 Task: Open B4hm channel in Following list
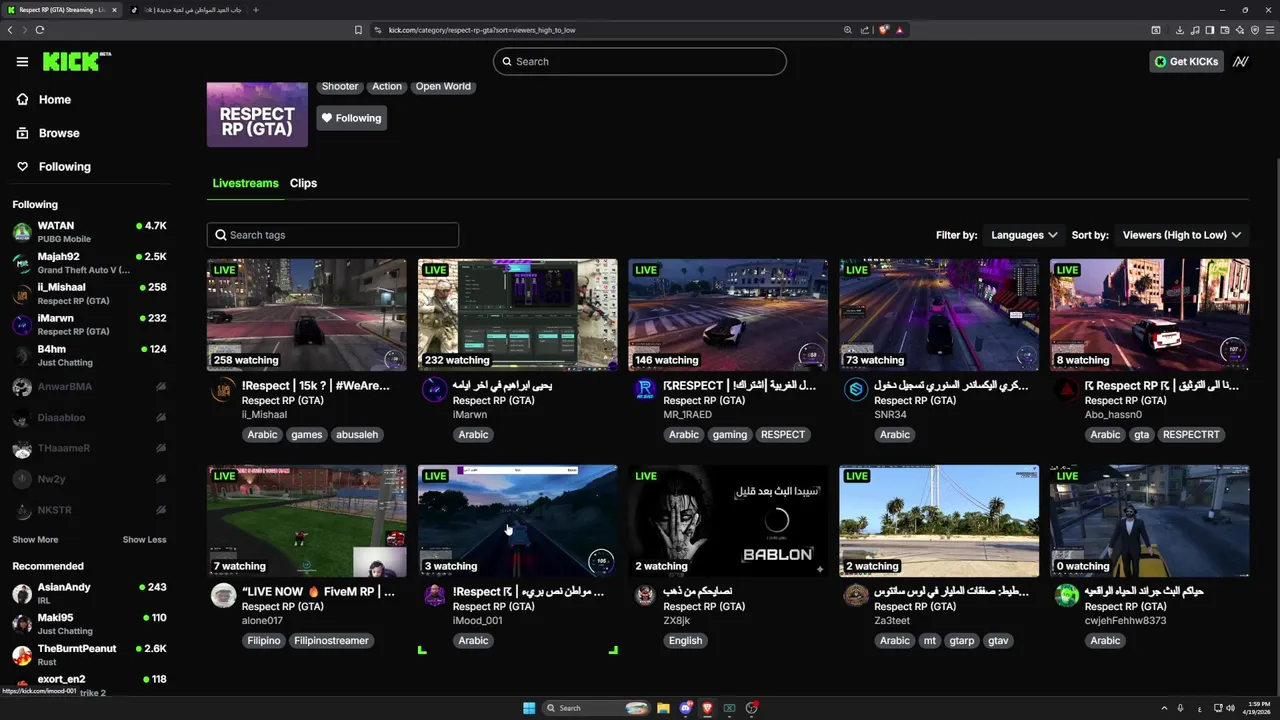pyautogui.click(x=88, y=355)
